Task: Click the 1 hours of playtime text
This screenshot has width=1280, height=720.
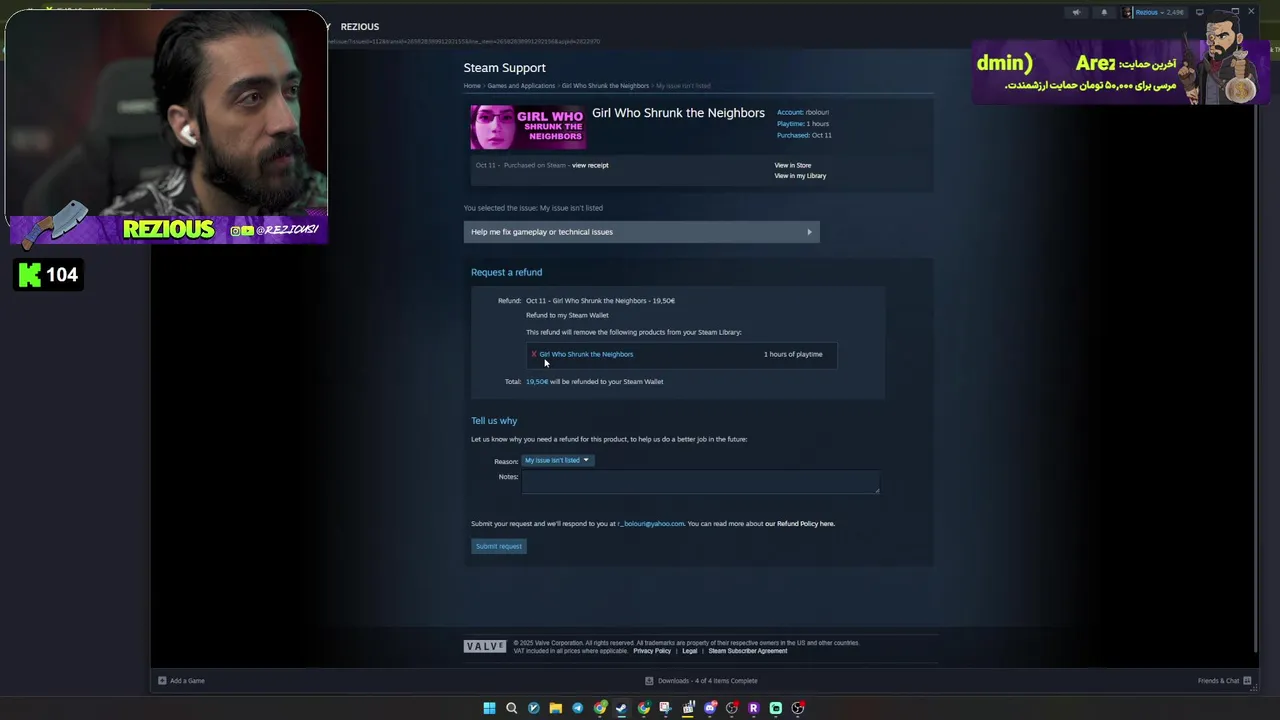Action: point(793,354)
